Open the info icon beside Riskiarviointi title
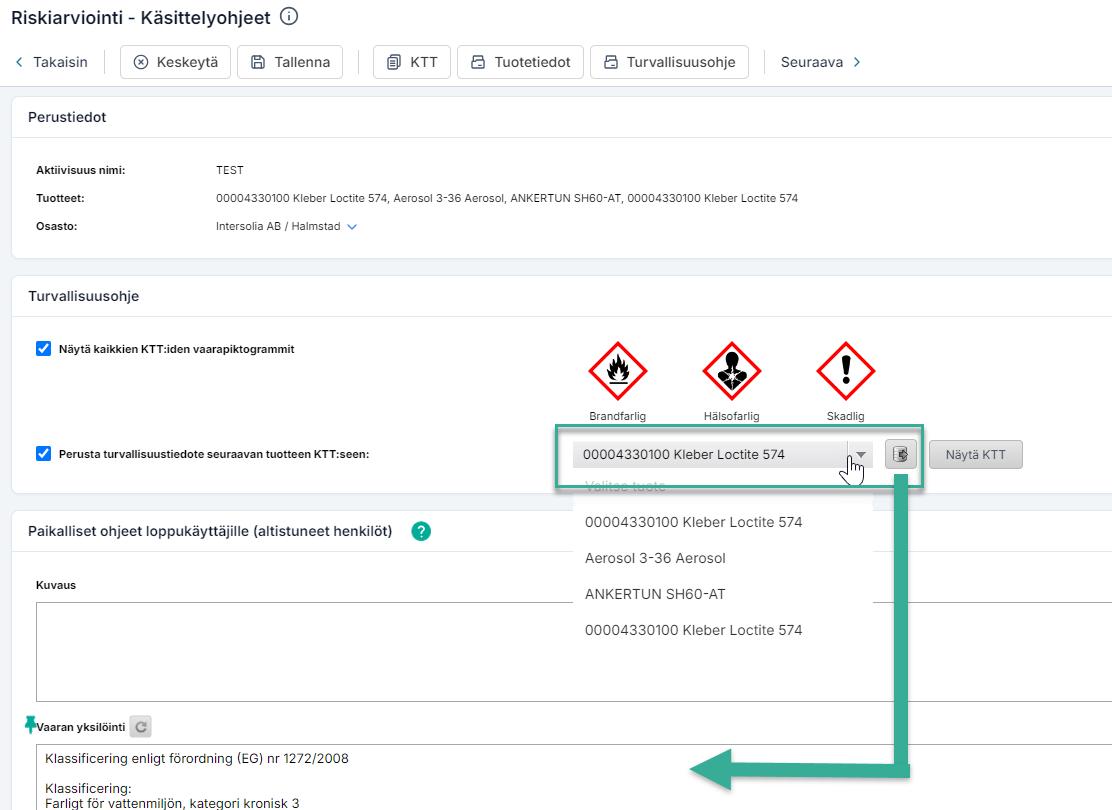 tap(289, 16)
